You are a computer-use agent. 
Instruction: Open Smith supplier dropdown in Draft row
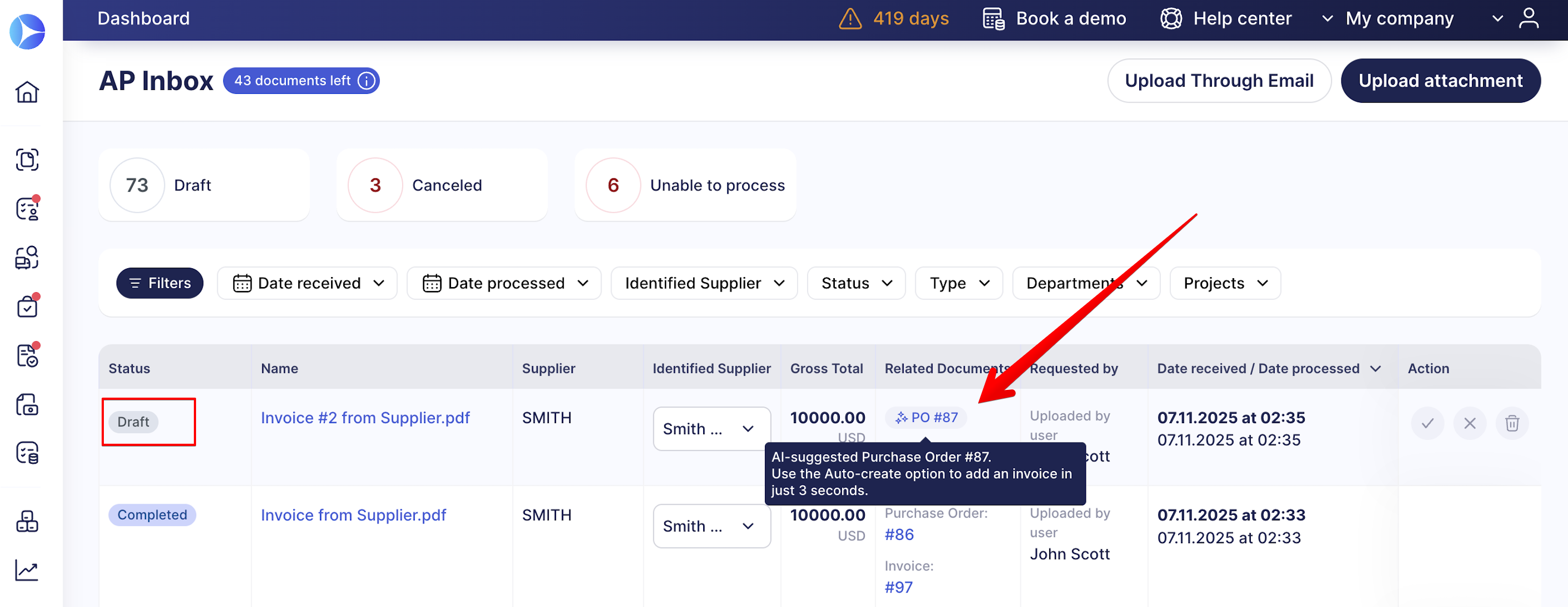712,429
